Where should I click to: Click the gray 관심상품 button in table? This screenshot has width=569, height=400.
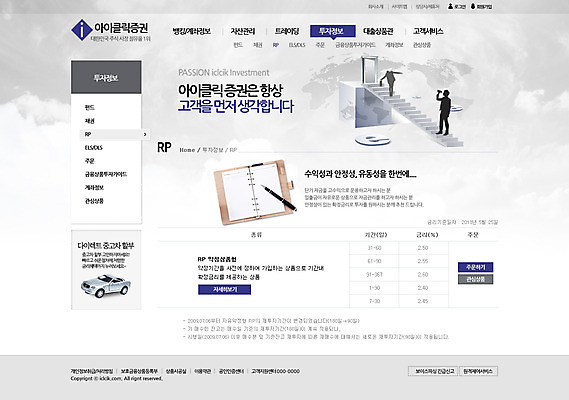[475, 279]
